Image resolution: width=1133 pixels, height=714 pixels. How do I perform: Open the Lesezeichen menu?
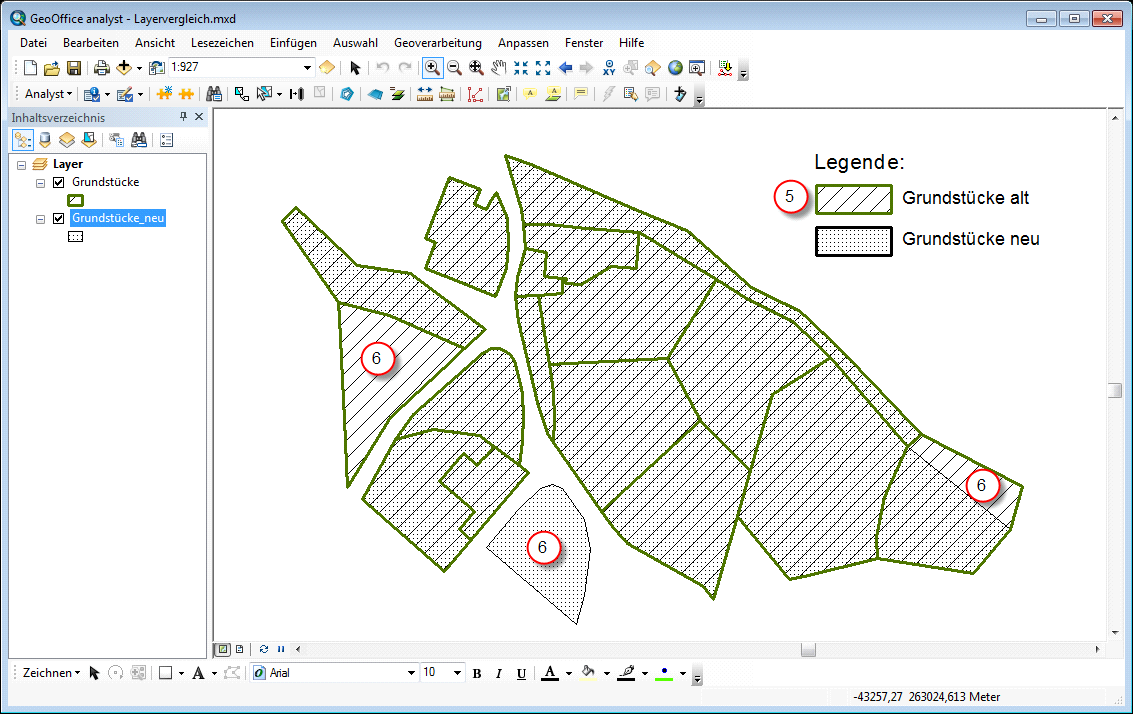click(x=222, y=43)
